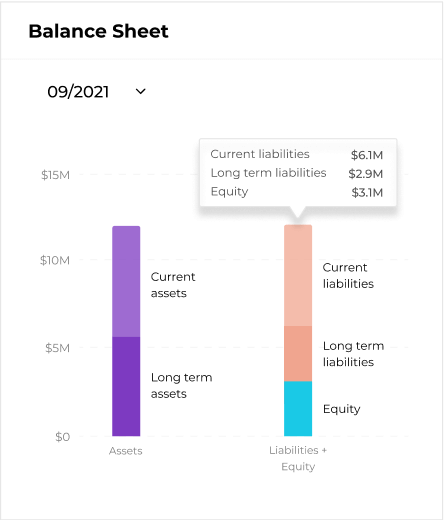The image size is (444, 520).
Task: Click the Long term liabilities bar segment
Action: point(298,354)
